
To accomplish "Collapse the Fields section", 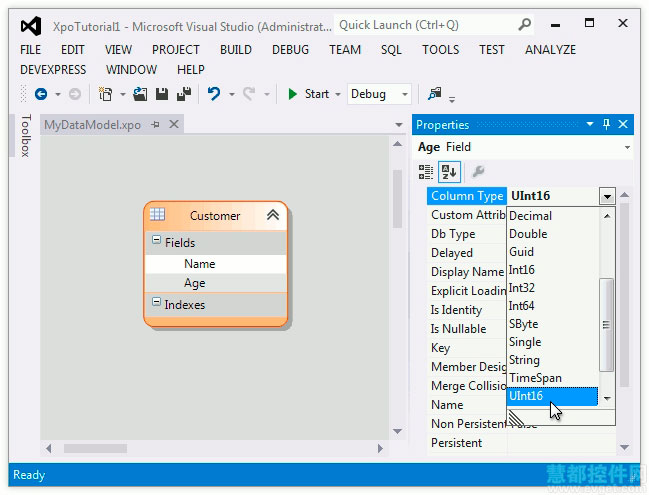I will (x=156, y=240).
